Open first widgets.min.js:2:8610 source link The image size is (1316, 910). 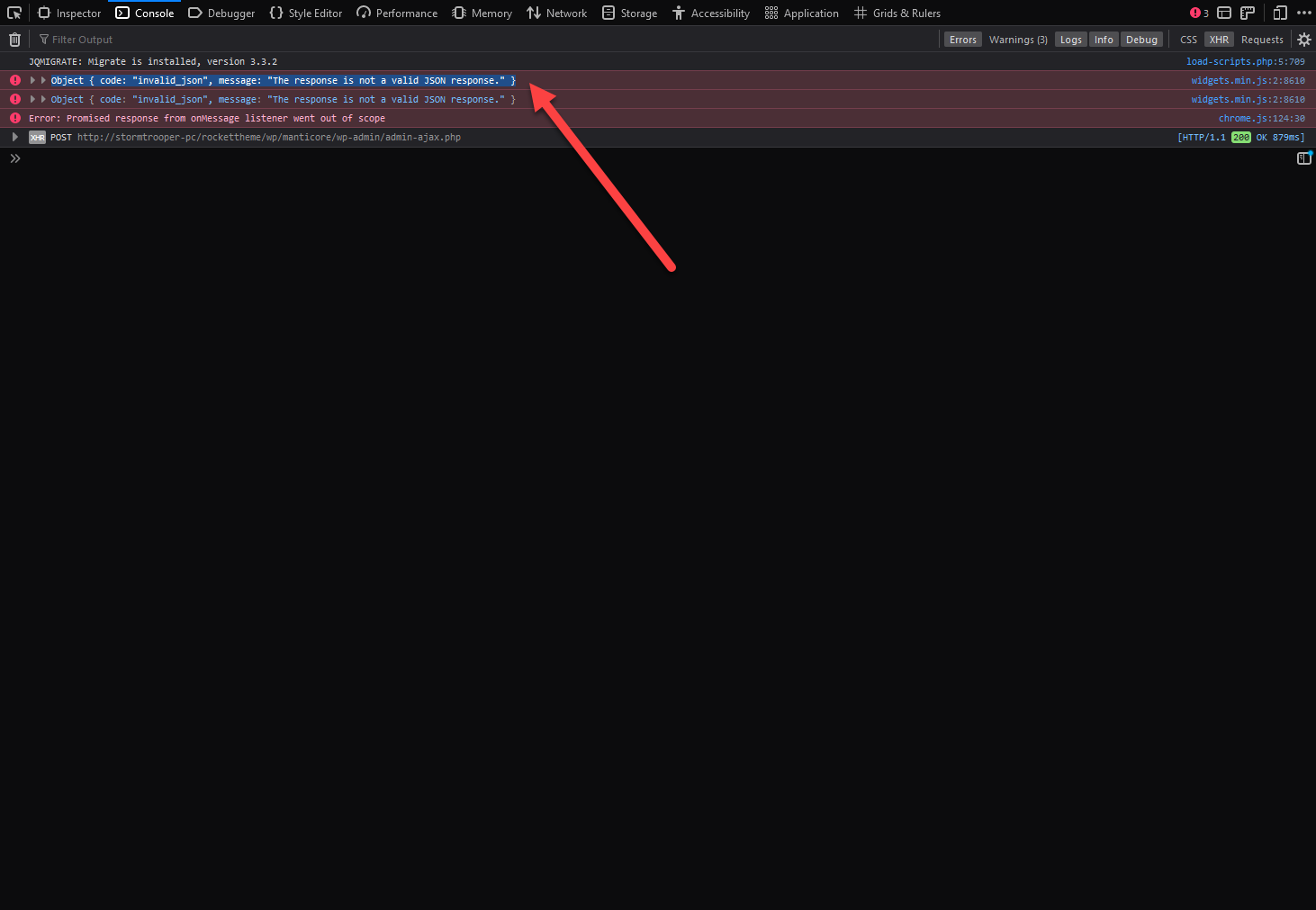pyautogui.click(x=1248, y=80)
